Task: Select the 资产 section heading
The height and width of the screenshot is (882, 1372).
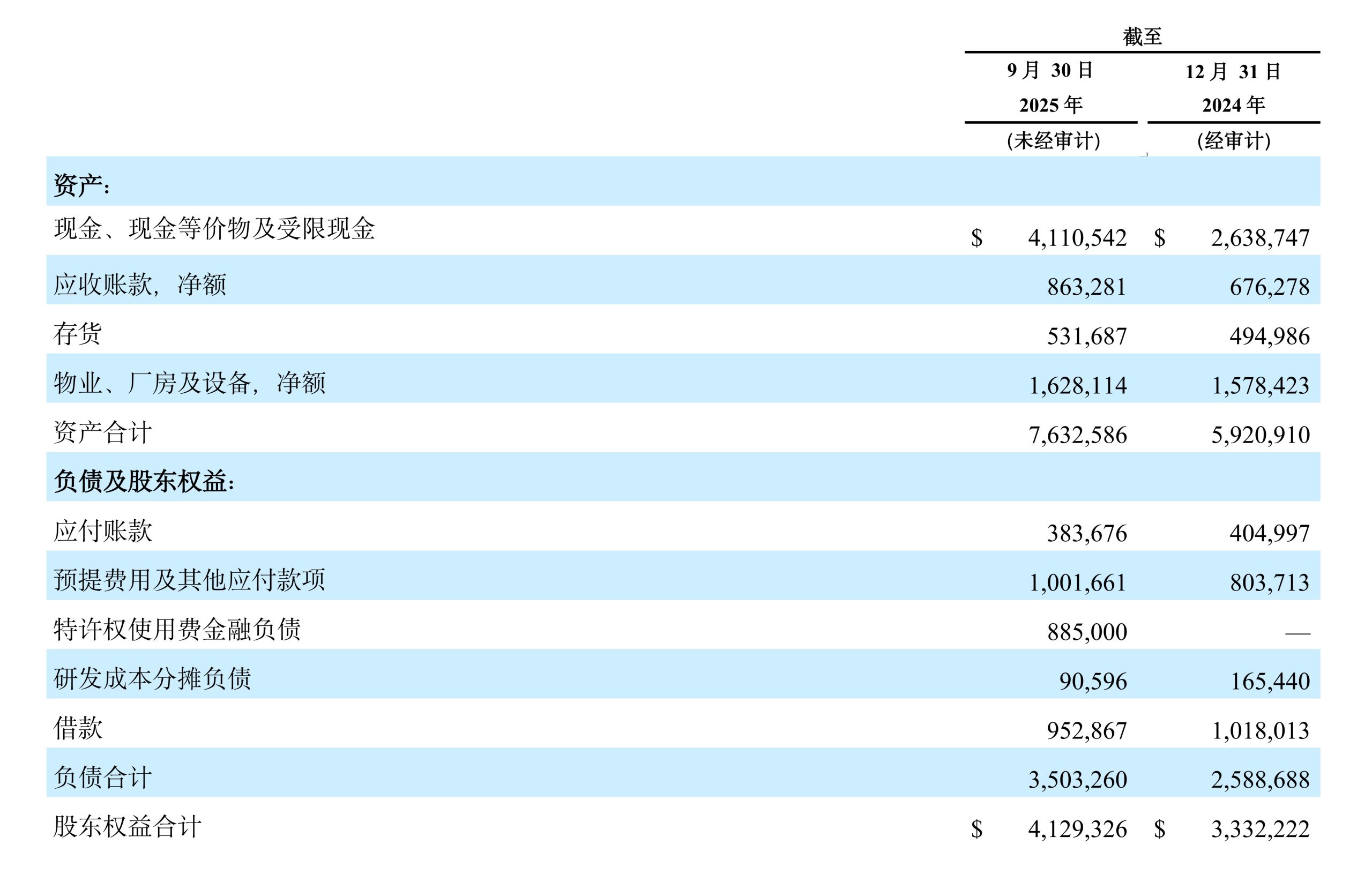Action: click(x=81, y=185)
